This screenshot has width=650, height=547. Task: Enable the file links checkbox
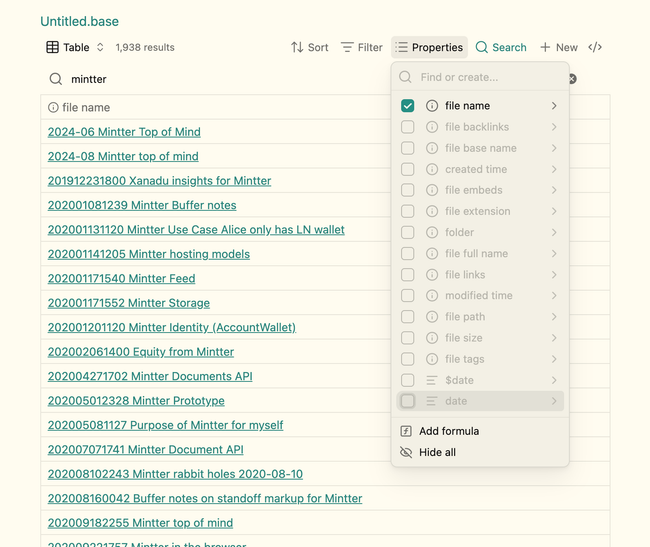click(407, 274)
